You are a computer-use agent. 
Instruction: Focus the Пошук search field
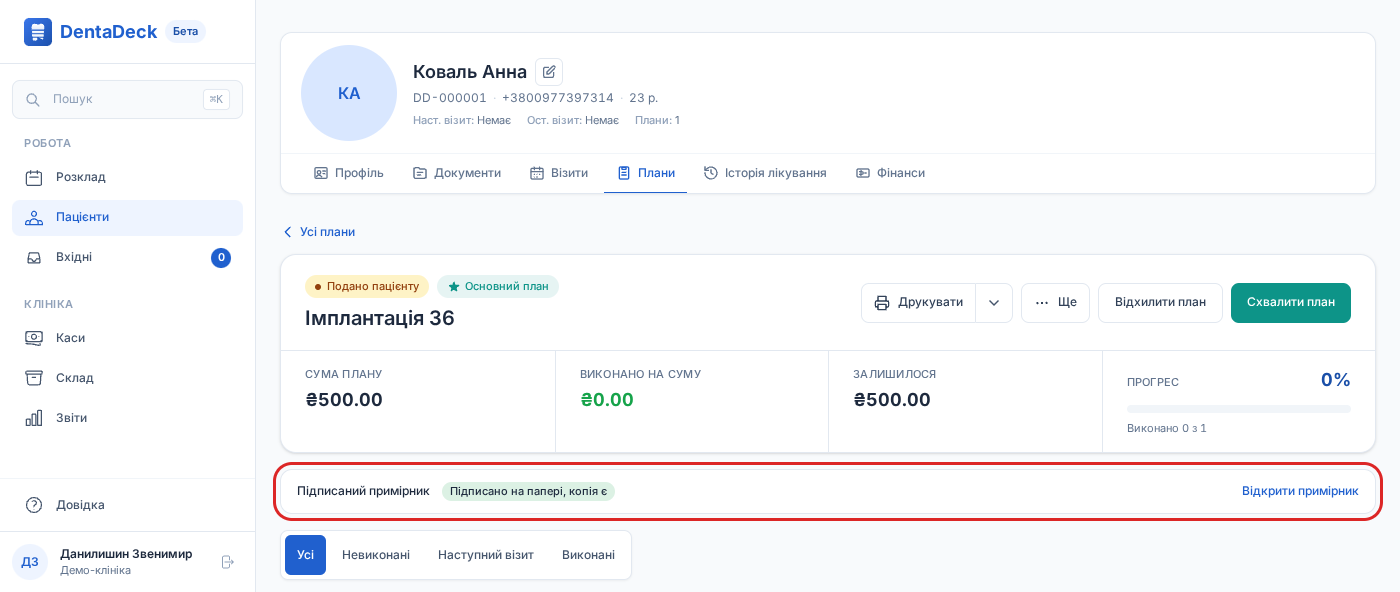(x=127, y=100)
